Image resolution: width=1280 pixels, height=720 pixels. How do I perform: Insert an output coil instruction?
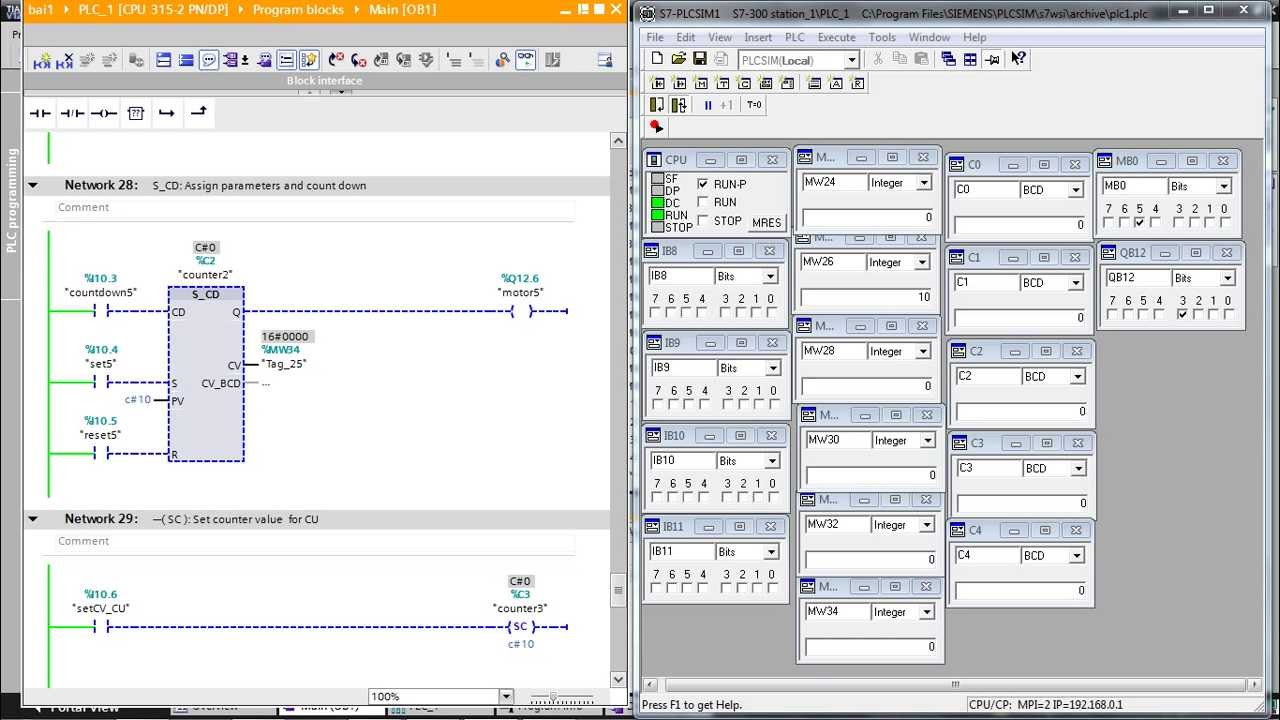click(104, 113)
